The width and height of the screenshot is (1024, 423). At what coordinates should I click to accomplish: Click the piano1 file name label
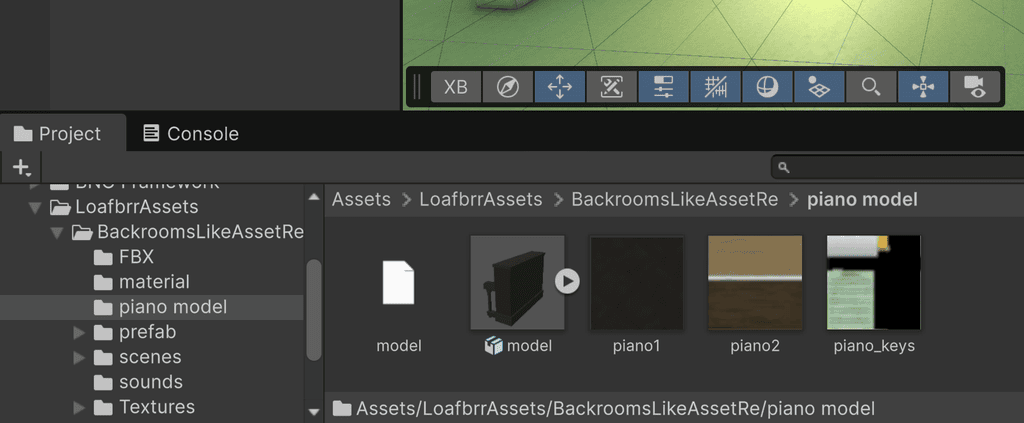[637, 346]
